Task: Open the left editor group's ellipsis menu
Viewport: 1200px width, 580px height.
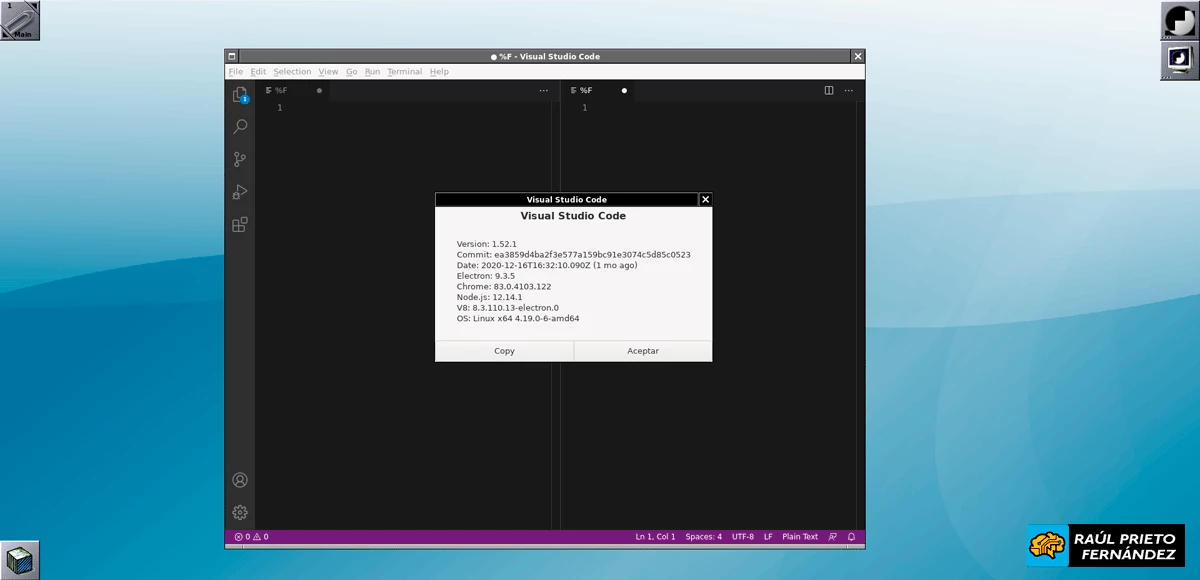Action: coord(543,90)
